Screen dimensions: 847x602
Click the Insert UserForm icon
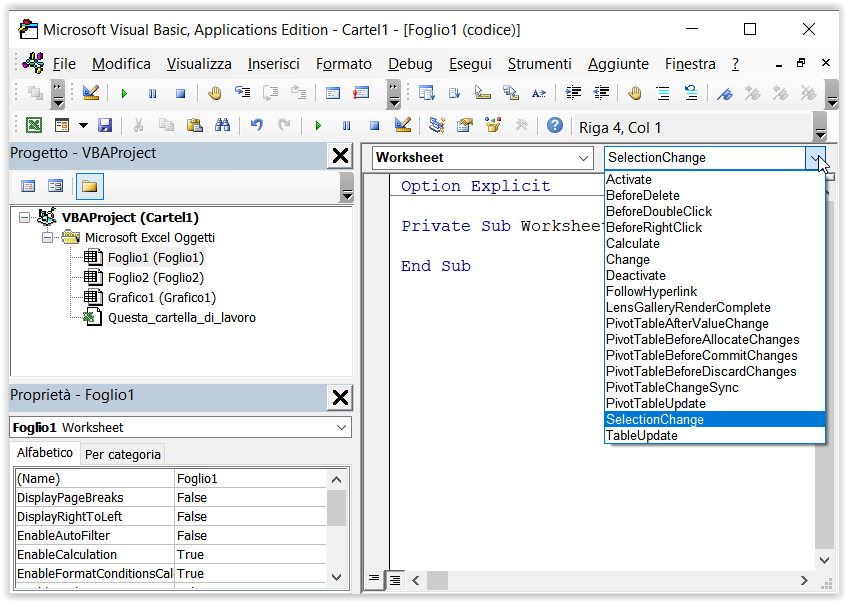62,126
